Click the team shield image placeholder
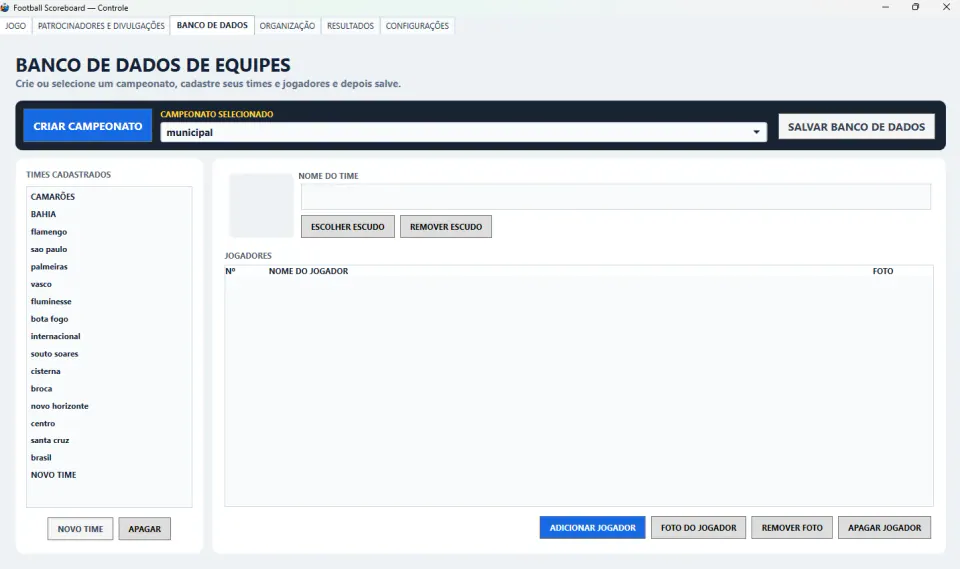 (261, 205)
